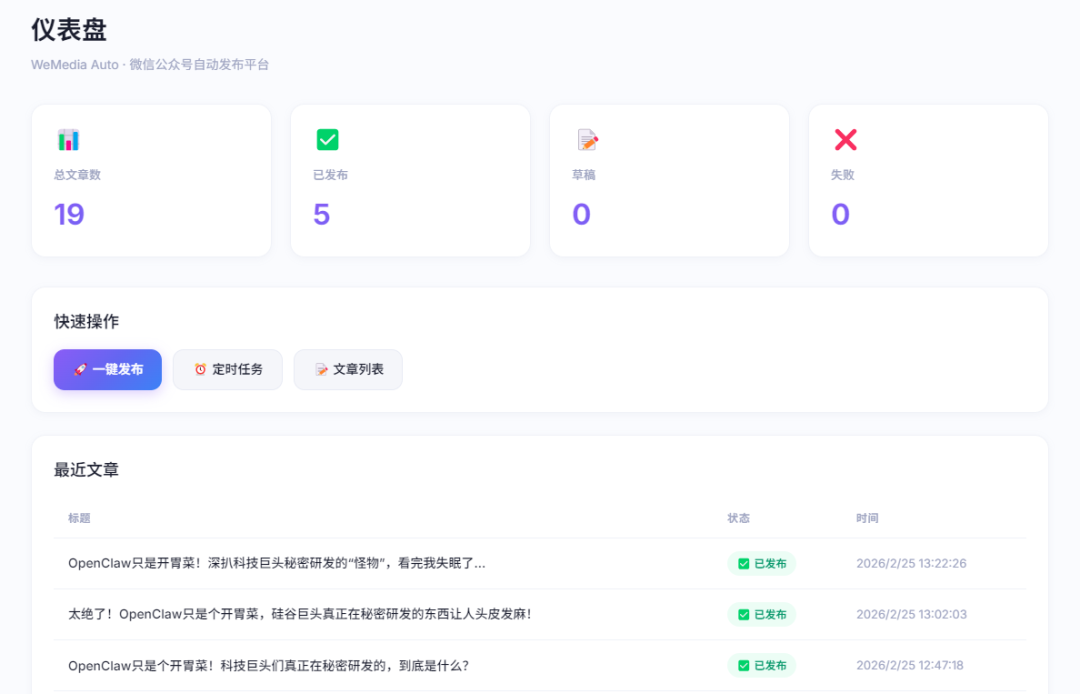
Task: Click the green checkmark icon on 已发布 card
Action: (x=328, y=139)
